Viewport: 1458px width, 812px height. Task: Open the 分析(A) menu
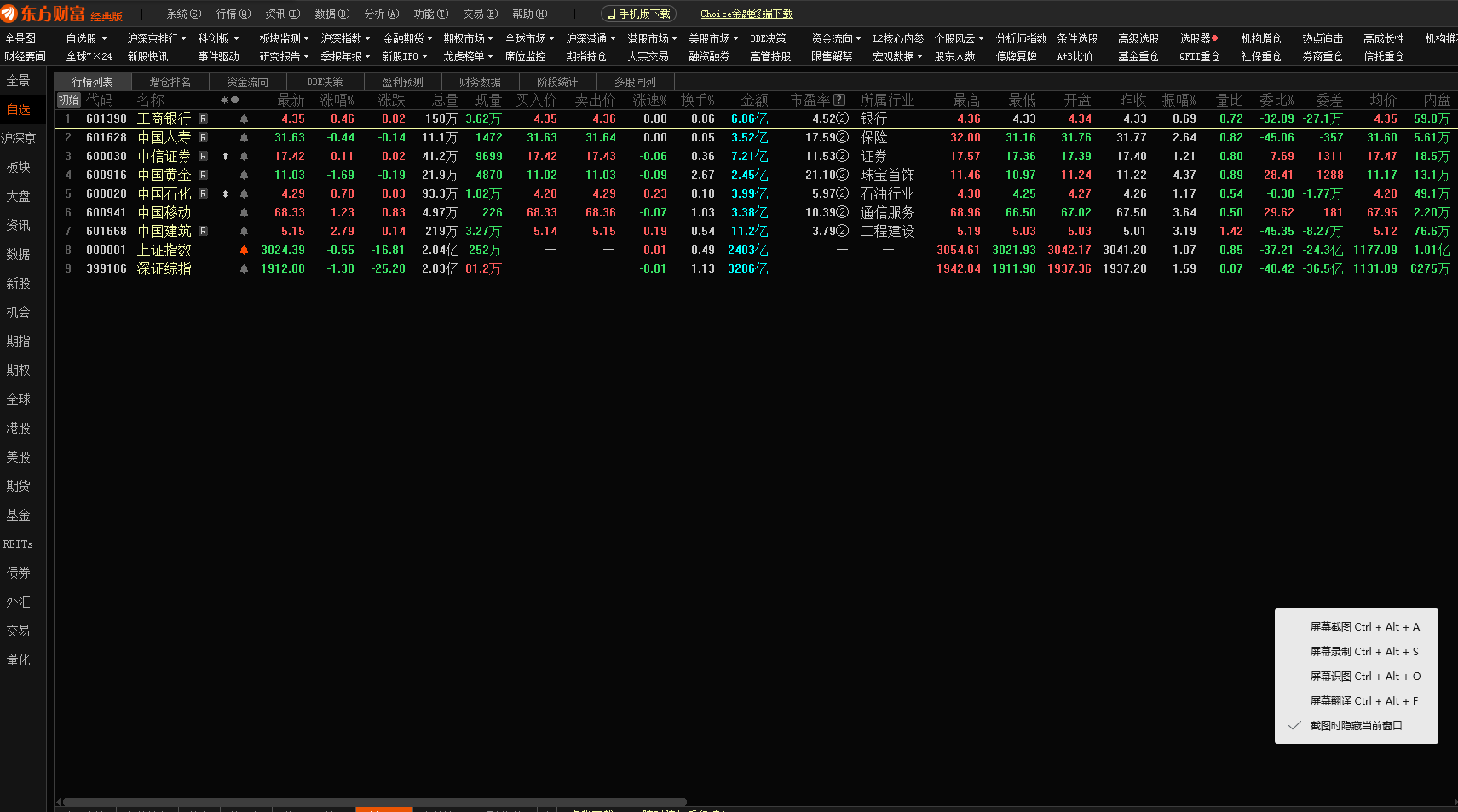coord(382,14)
